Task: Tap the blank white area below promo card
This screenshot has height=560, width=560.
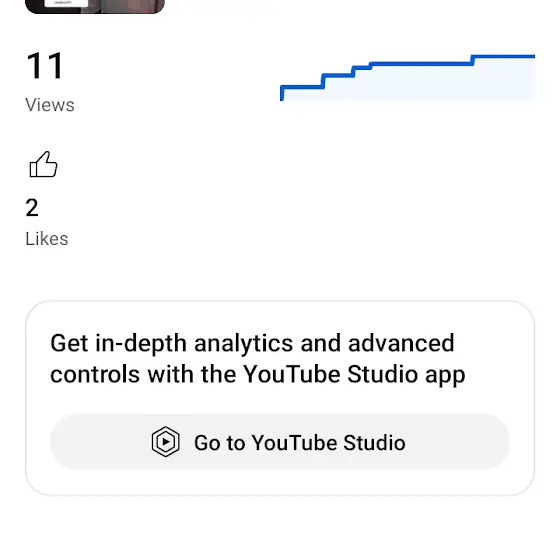Action: (280, 528)
